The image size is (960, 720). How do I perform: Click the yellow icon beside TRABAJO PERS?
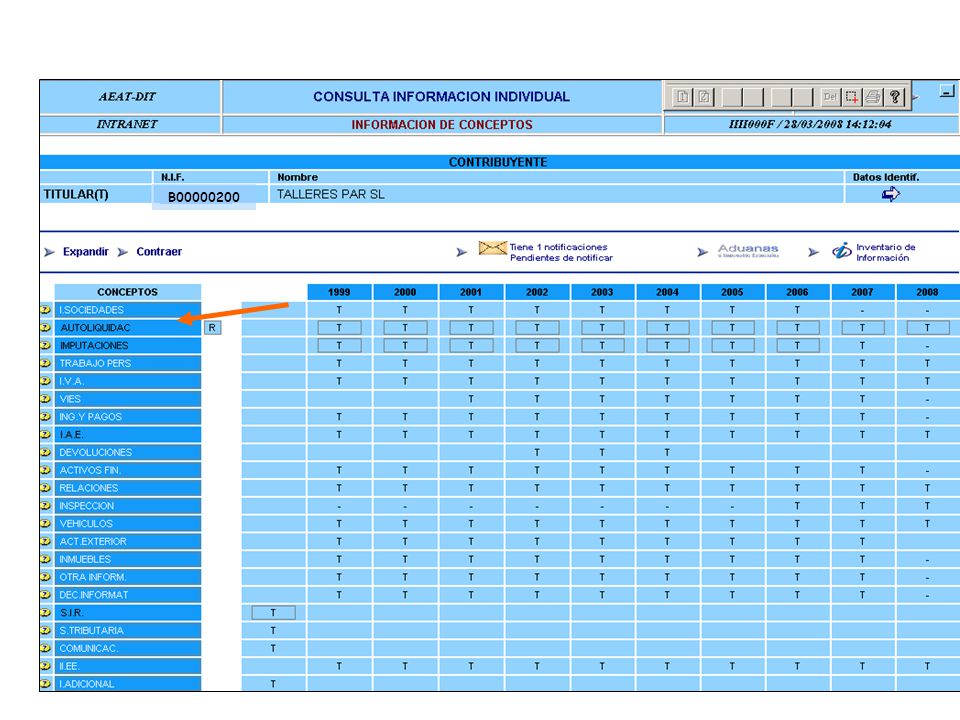click(x=45, y=363)
